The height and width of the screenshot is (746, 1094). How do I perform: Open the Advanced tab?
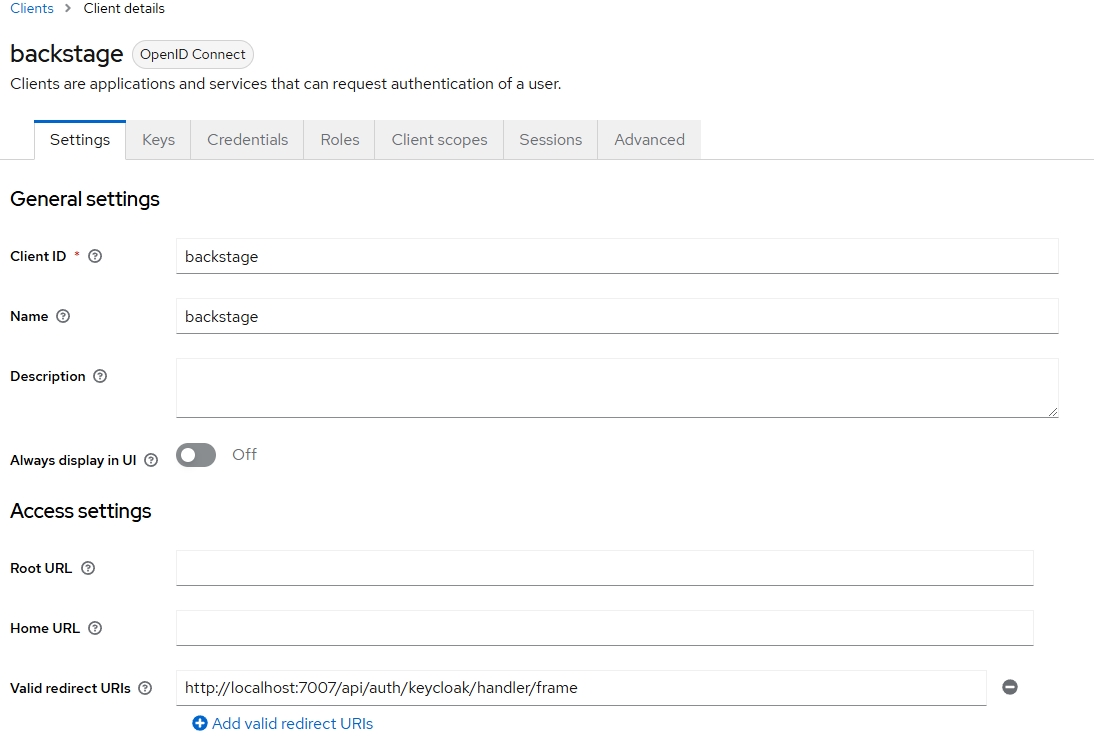click(650, 140)
